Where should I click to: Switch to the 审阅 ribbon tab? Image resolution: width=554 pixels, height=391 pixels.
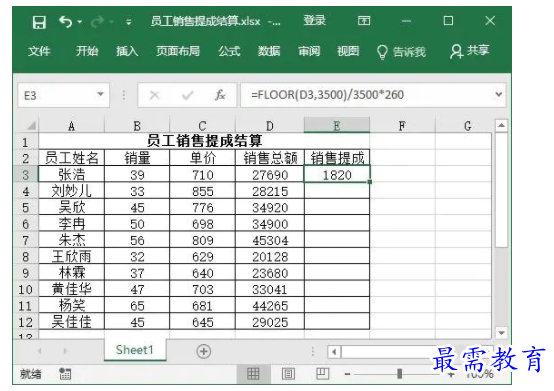click(x=309, y=51)
